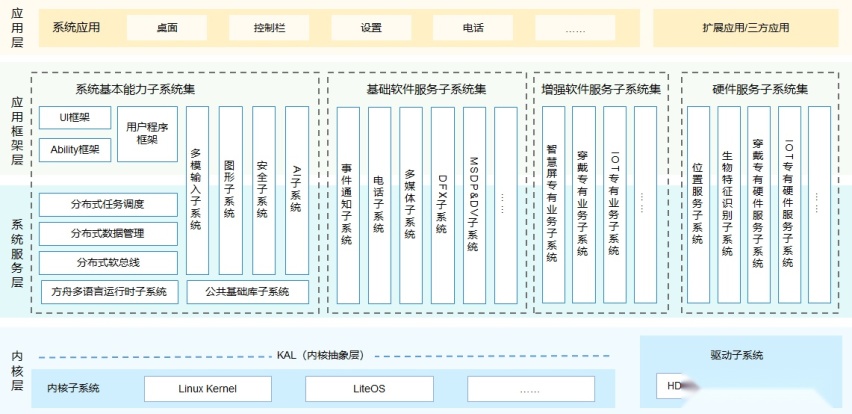Click the 设置 application box
The image size is (852, 414).
click(x=371, y=28)
